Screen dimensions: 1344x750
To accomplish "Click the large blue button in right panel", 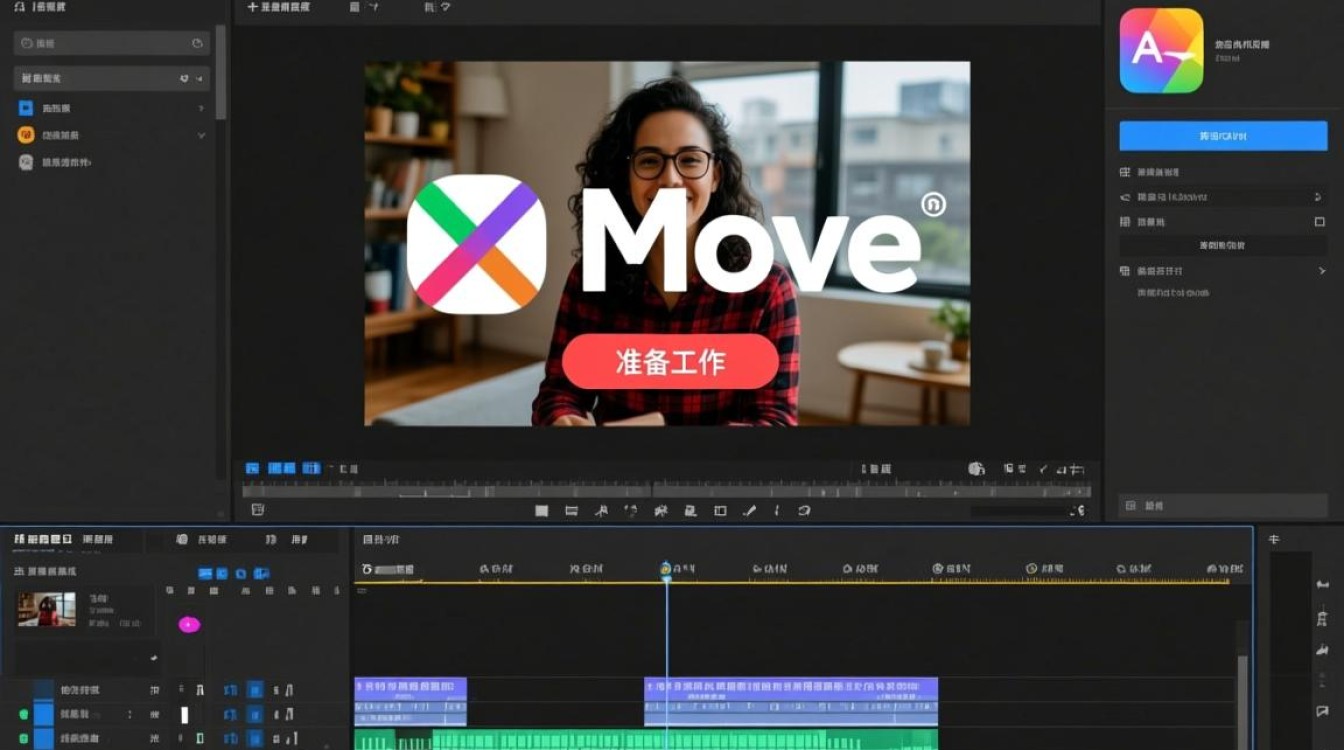I will tap(1223, 136).
